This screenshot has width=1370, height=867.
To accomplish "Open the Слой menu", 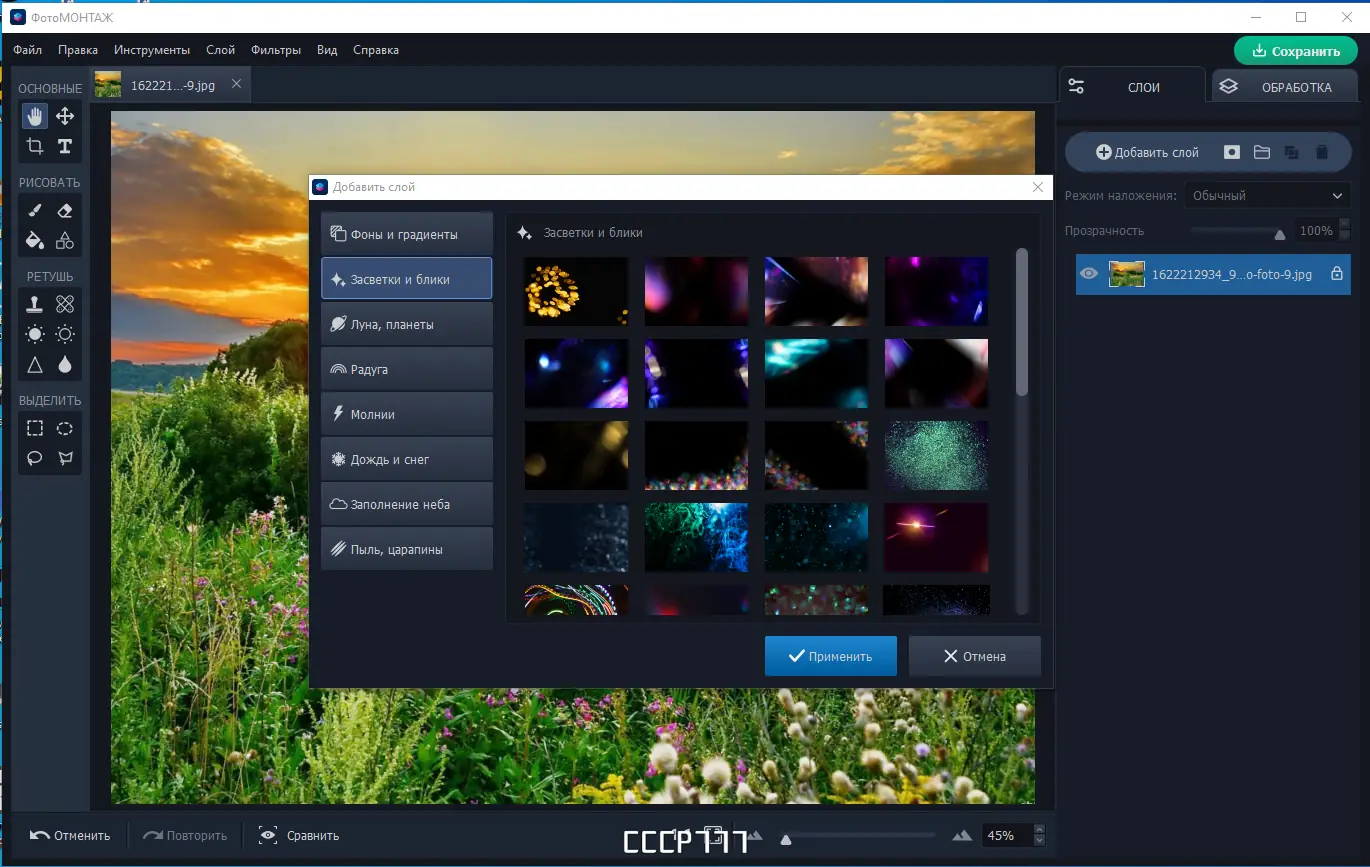I will [x=220, y=50].
